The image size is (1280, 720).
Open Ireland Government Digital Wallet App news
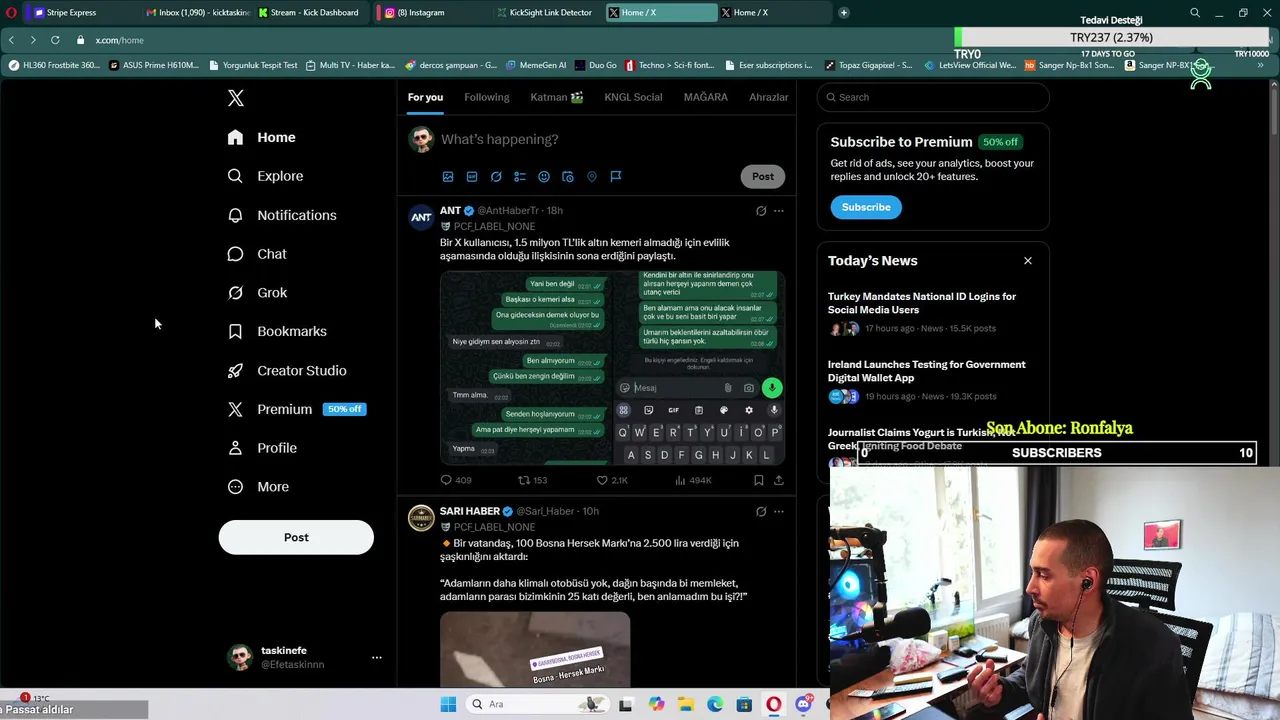(932, 379)
